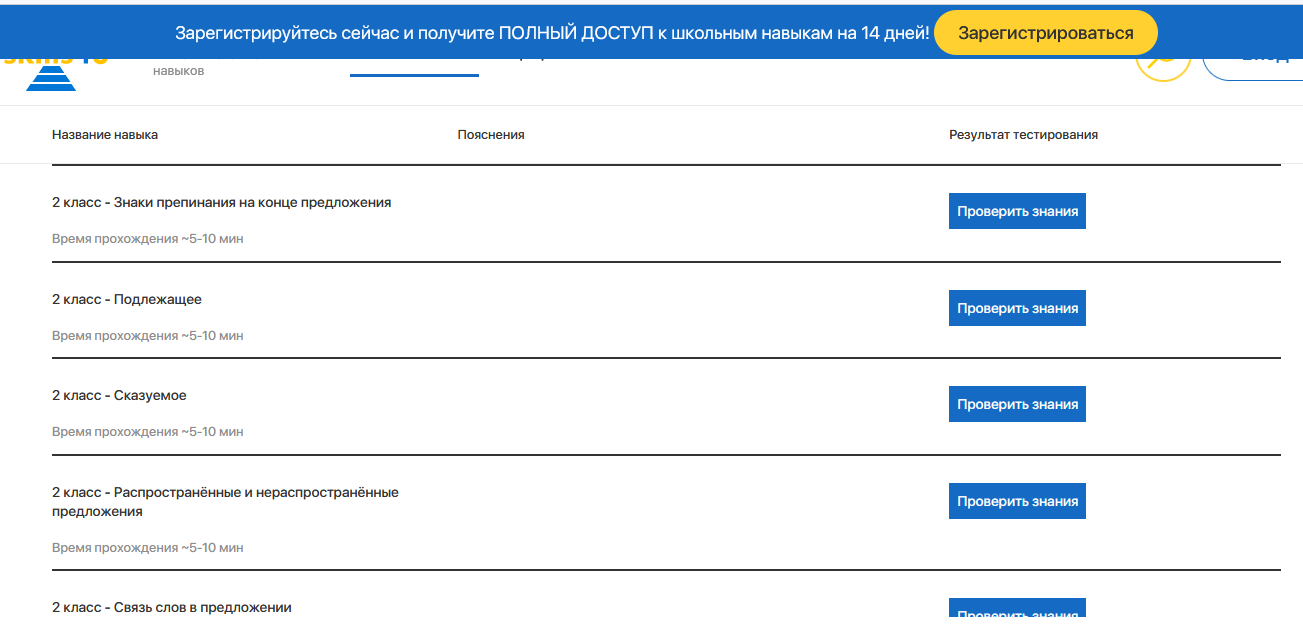Screen dimensions: 1303x629
Task: Click 'Время прохождения ~5-10 мин' under Знаки препинания
Action: point(148,239)
